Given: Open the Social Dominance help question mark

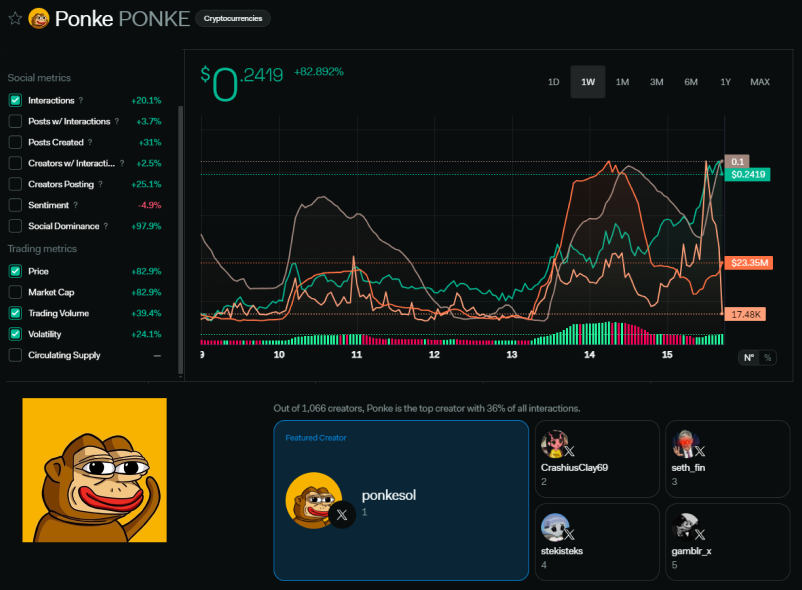Looking at the screenshot, I should [106, 226].
